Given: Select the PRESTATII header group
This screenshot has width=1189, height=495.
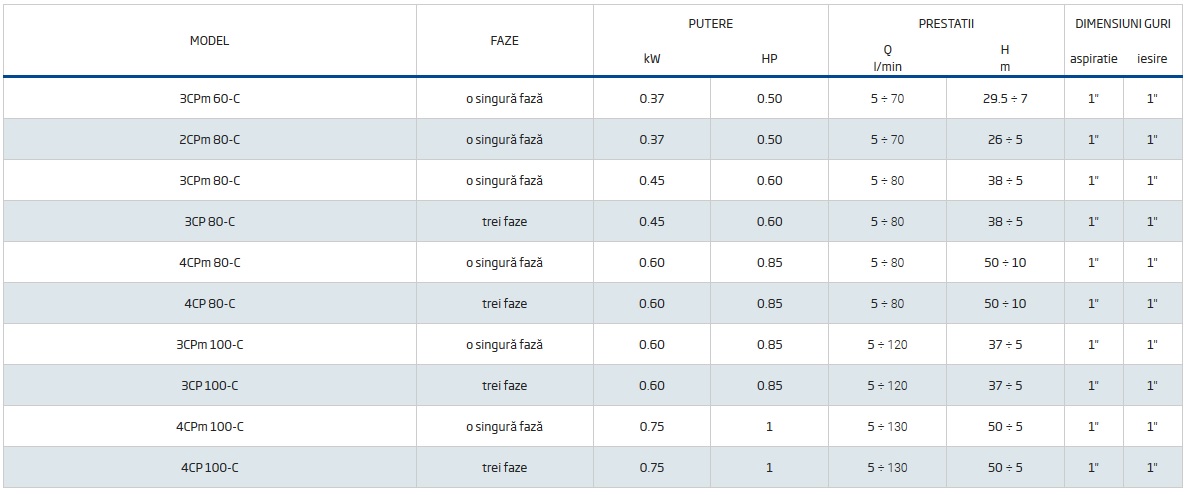Looking at the screenshot, I should click(945, 24).
